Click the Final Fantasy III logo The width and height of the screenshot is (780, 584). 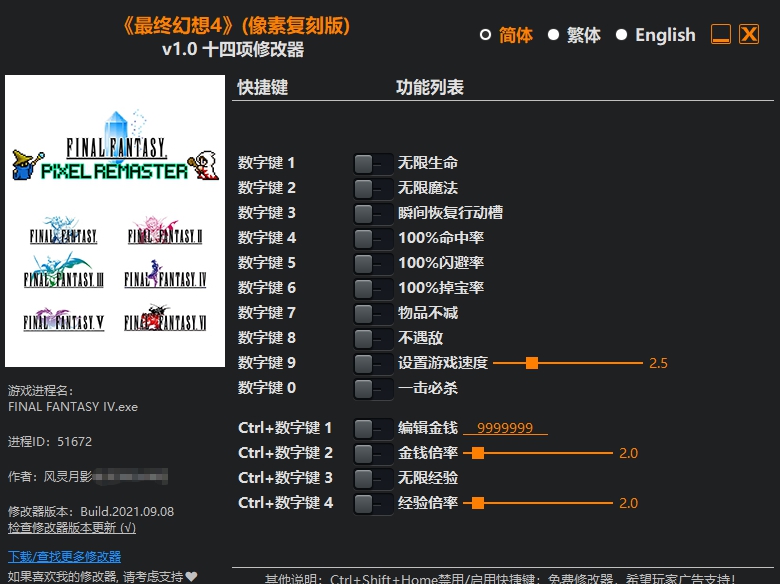pyautogui.click(x=63, y=271)
